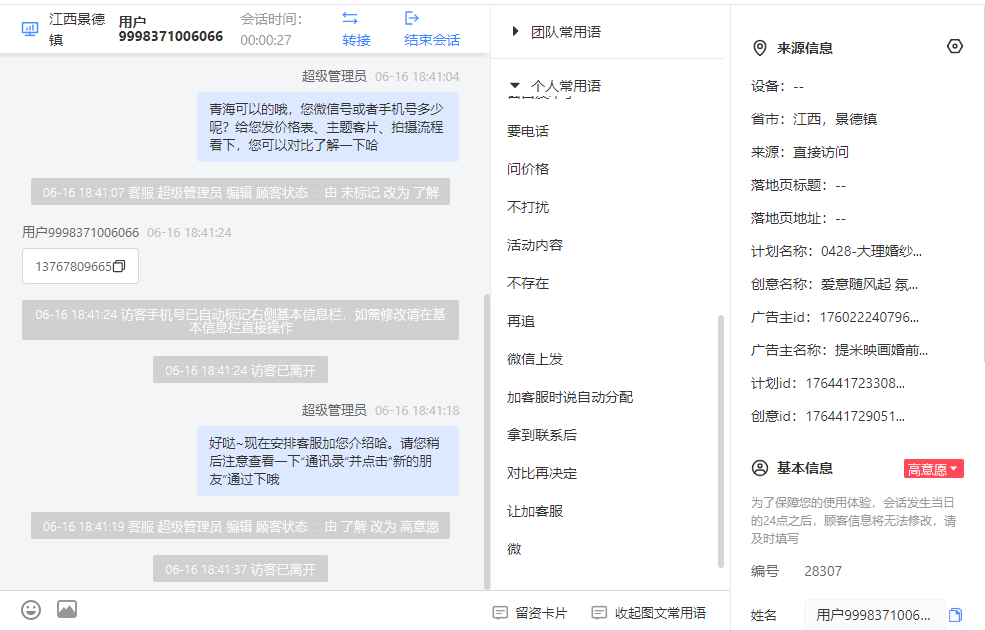Collapse the 个人常用语 section
Screen dimensions: 985x630
coord(515,85)
